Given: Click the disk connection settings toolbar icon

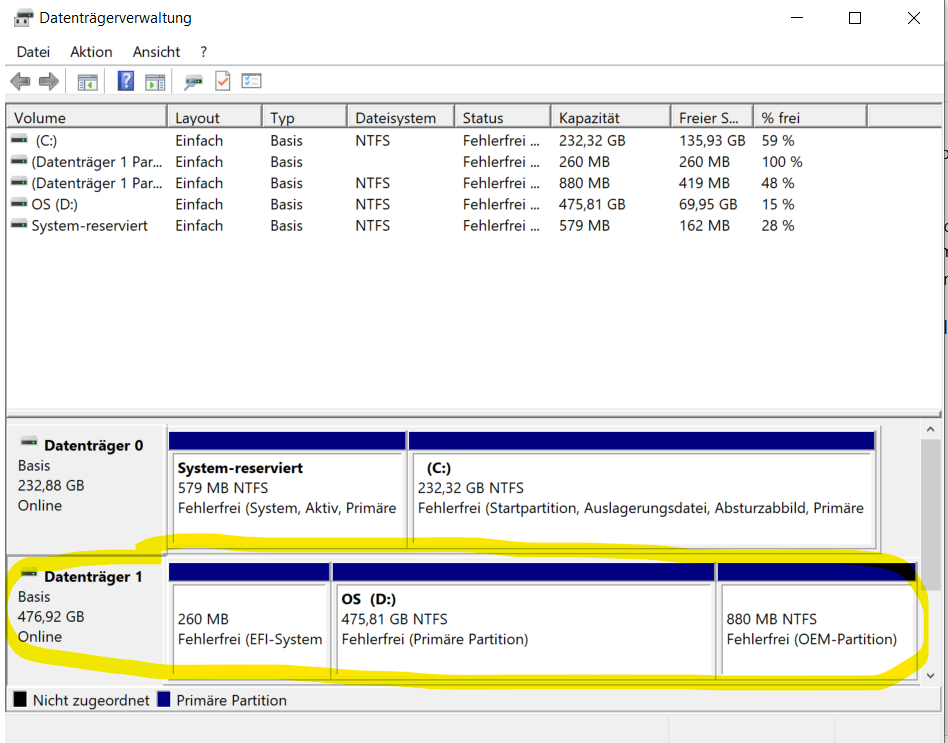Looking at the screenshot, I should pyautogui.click(x=193, y=82).
